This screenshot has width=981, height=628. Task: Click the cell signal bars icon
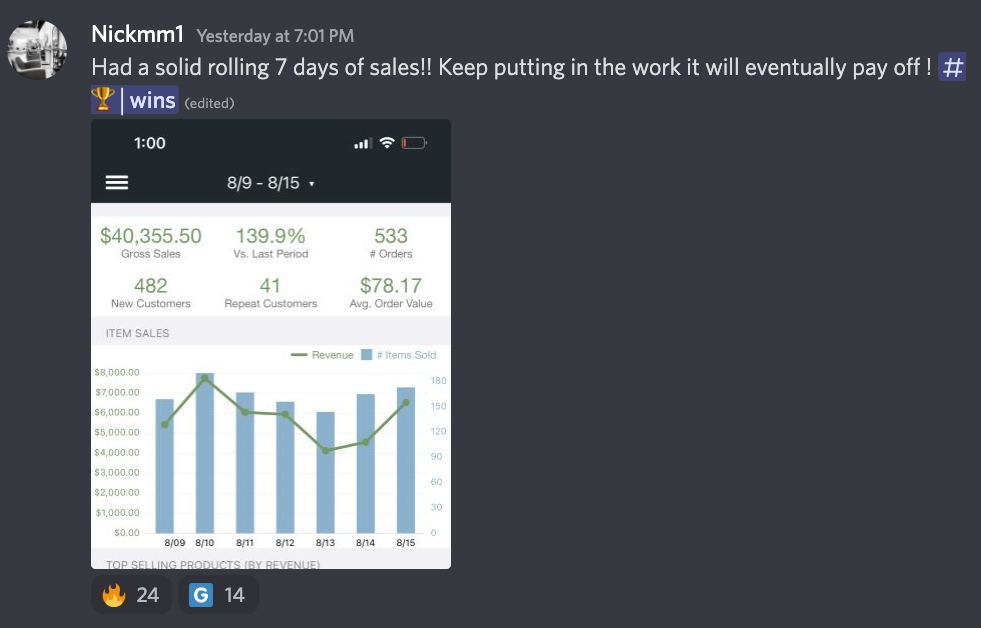coord(363,143)
